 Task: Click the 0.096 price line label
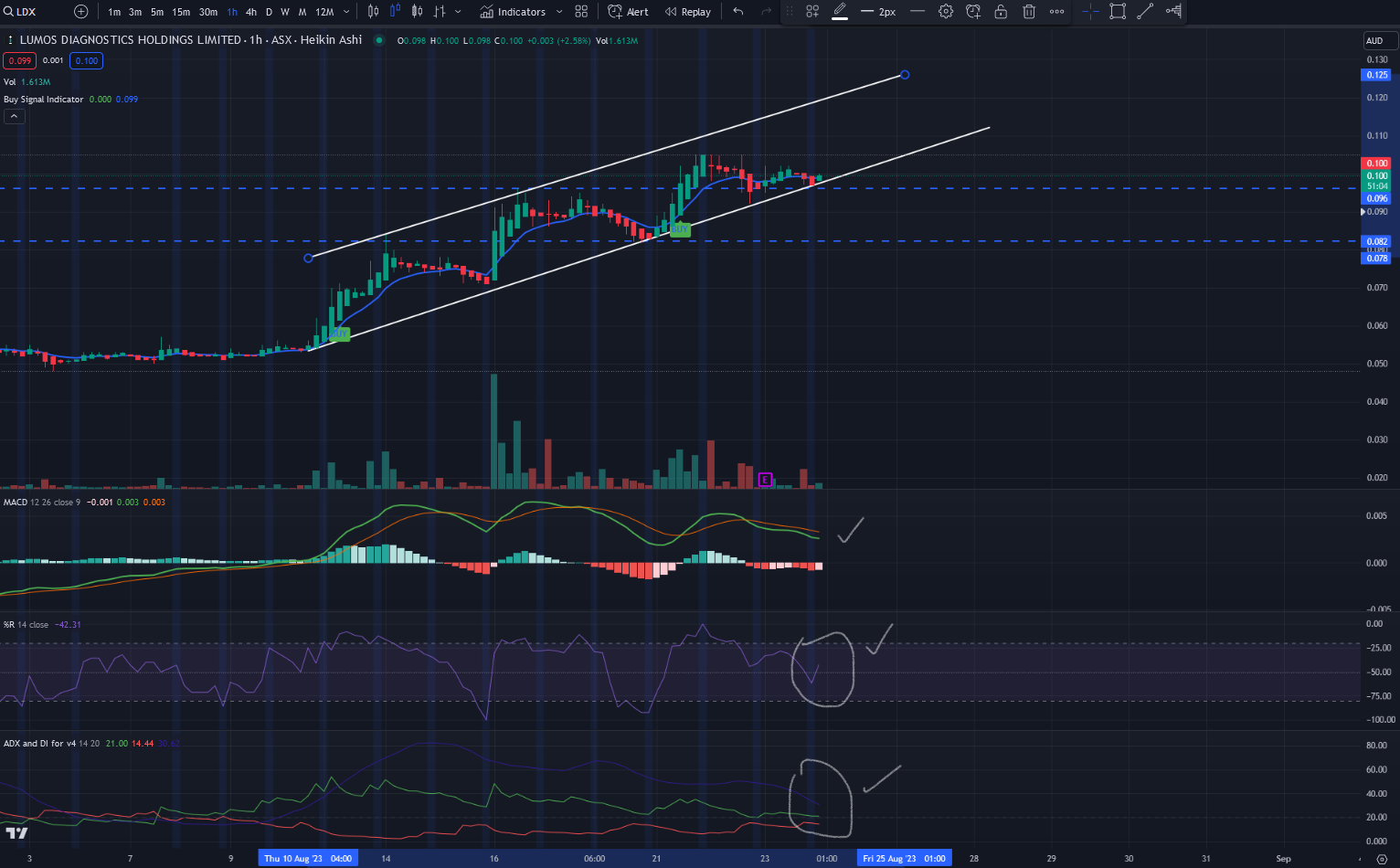1376,198
